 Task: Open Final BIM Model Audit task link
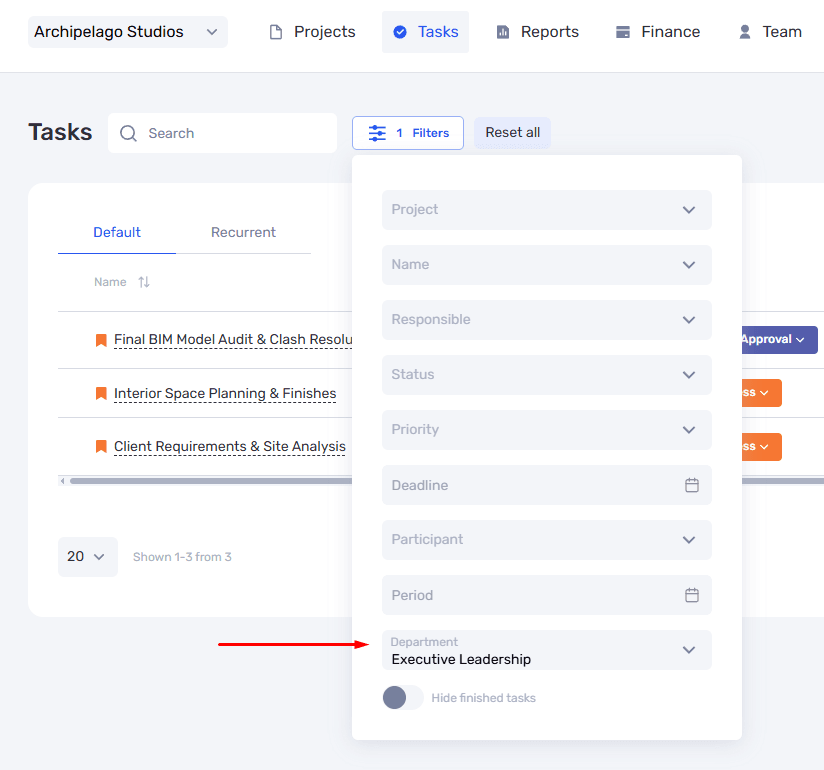(233, 340)
